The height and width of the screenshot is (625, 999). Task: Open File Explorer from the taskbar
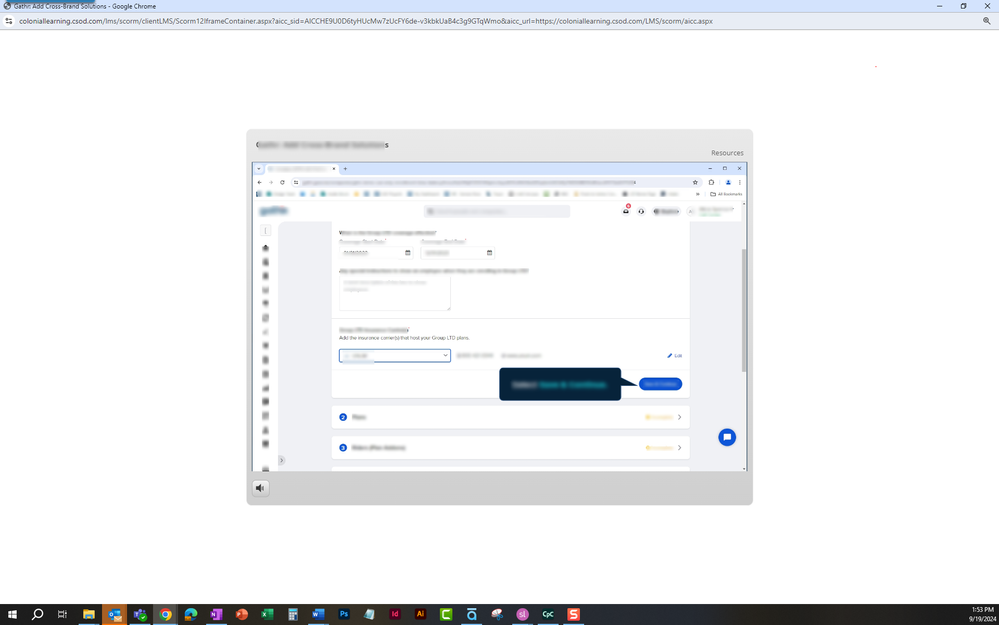tap(89, 614)
